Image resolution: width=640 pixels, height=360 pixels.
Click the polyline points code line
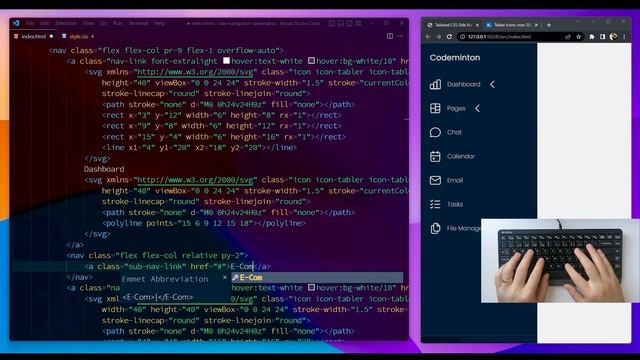coord(204,223)
